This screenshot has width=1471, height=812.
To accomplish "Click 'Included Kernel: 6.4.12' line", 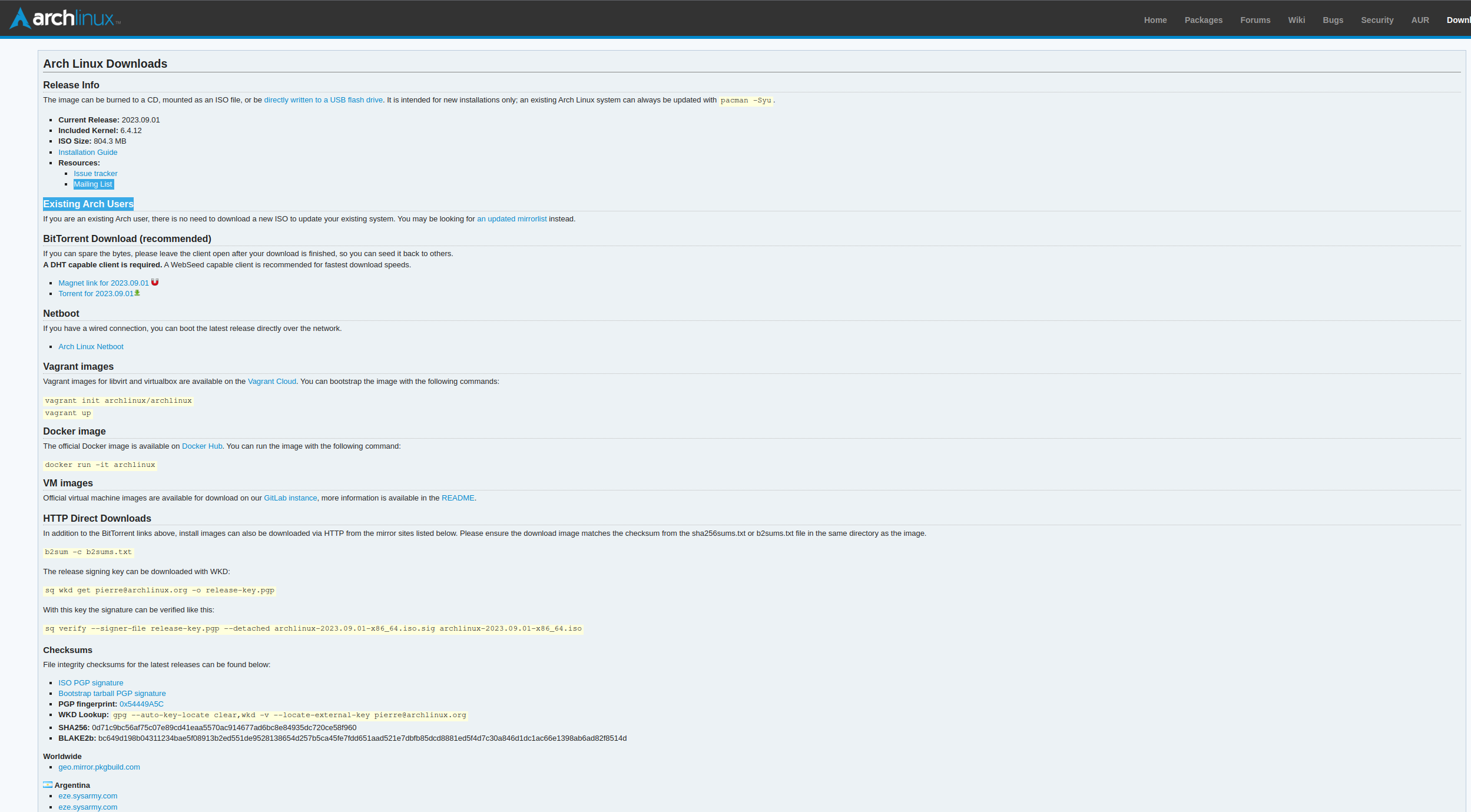I will pyautogui.click(x=100, y=131).
